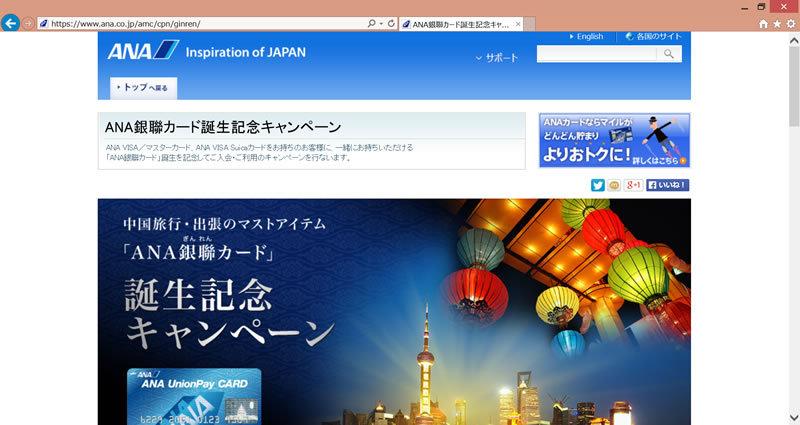Image resolution: width=800 pixels, height=425 pixels.
Task: Open the ANAカードならマイルが banner
Action: (x=614, y=140)
